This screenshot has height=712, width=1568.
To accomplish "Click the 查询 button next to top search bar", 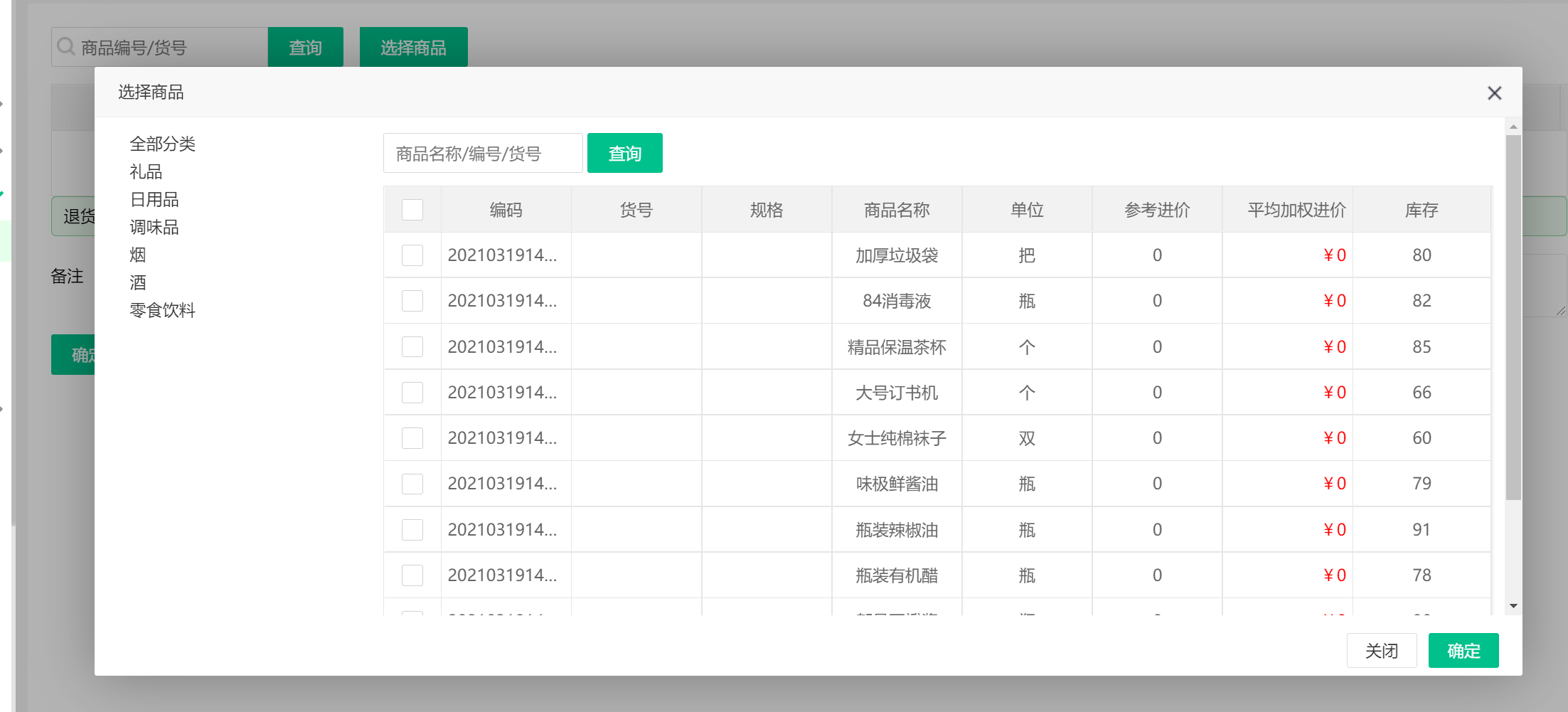I will (x=305, y=46).
